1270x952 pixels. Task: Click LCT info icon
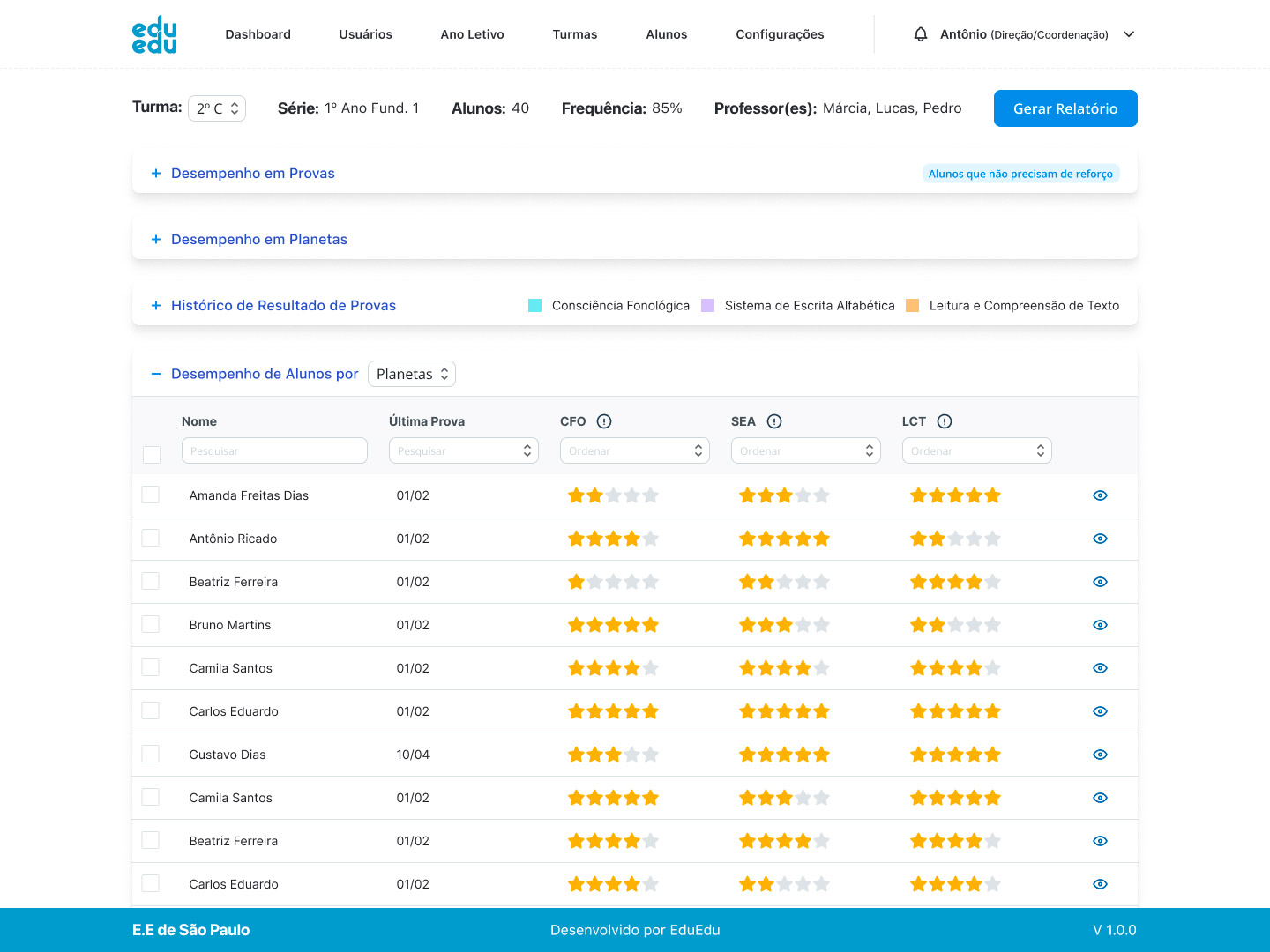point(945,421)
